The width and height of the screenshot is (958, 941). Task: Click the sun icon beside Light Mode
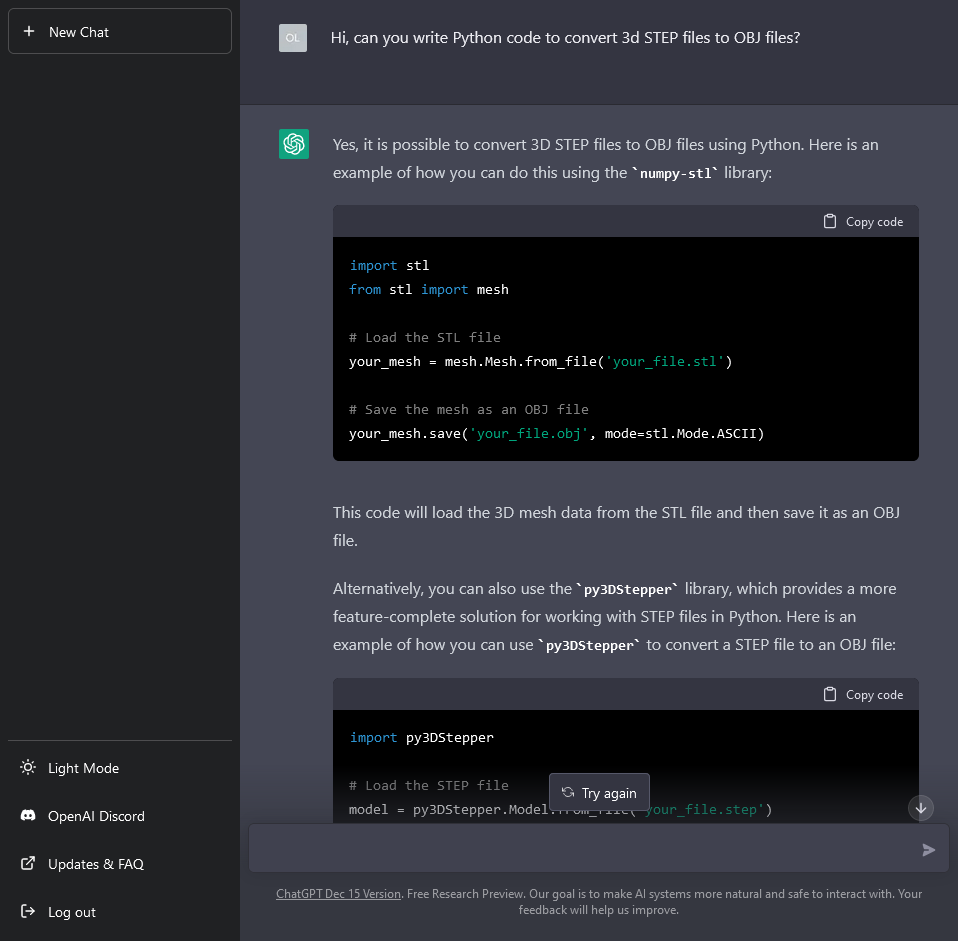click(28, 768)
